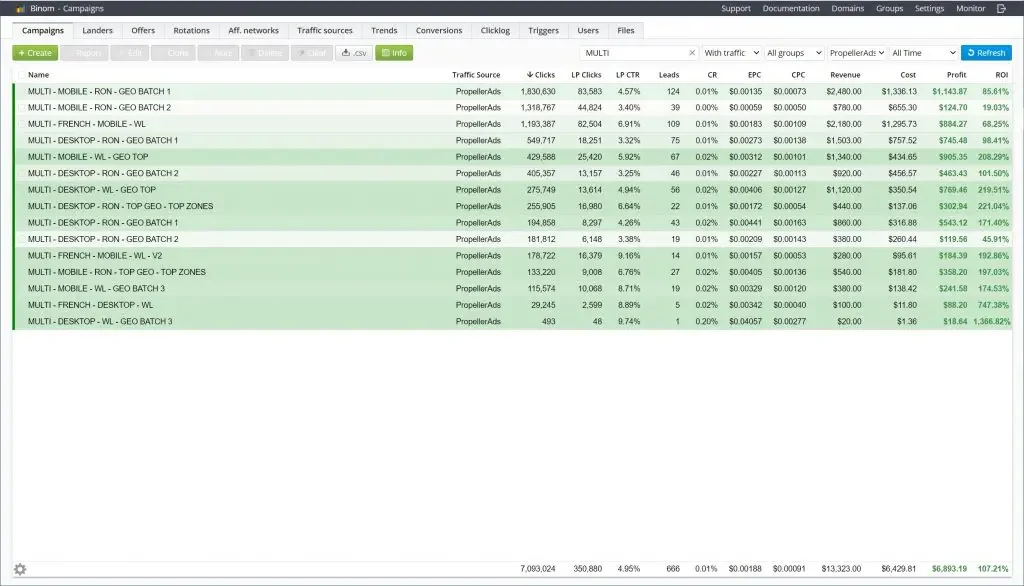Click the logout icon in top bar
The height and width of the screenshot is (586, 1024).
(x=1002, y=8)
